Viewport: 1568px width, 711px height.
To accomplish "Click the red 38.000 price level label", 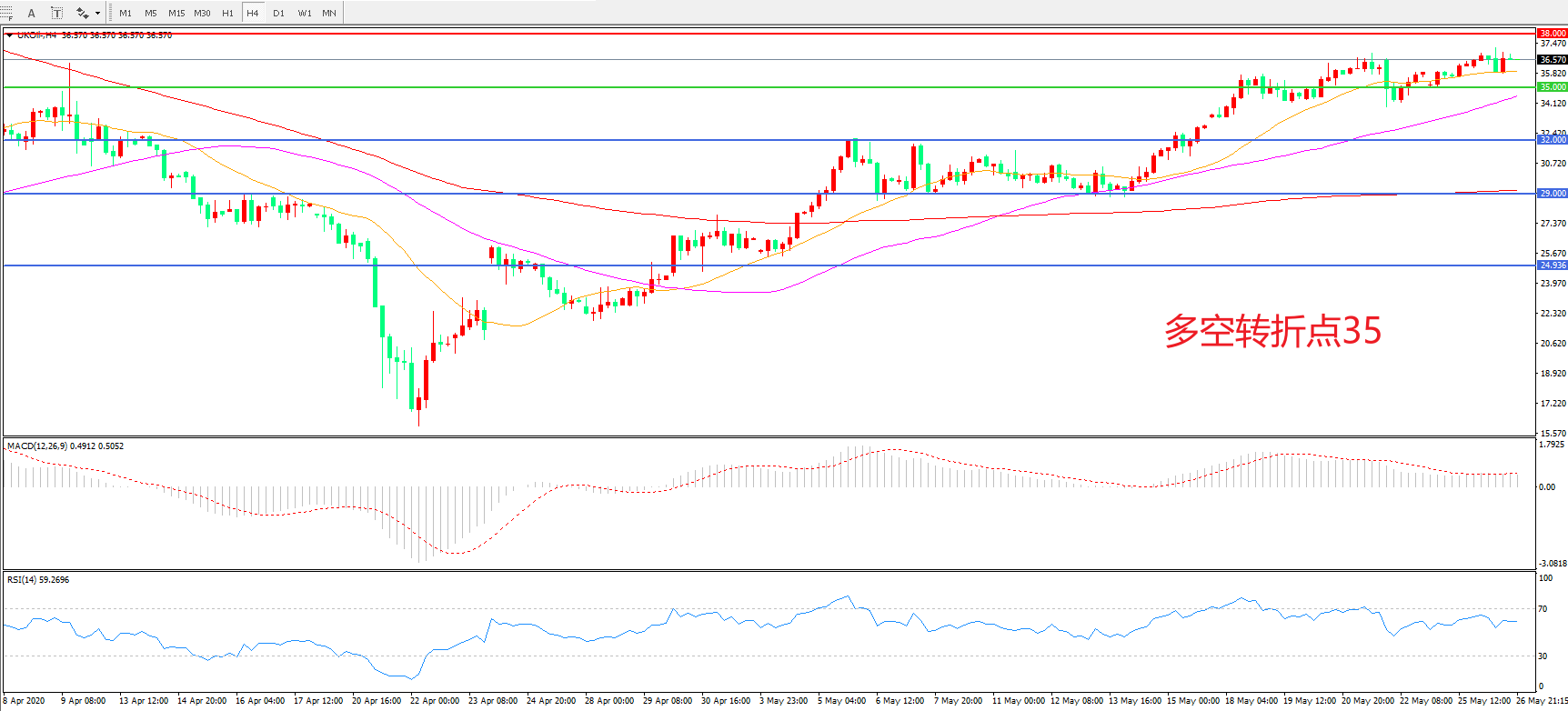I will (x=1552, y=33).
